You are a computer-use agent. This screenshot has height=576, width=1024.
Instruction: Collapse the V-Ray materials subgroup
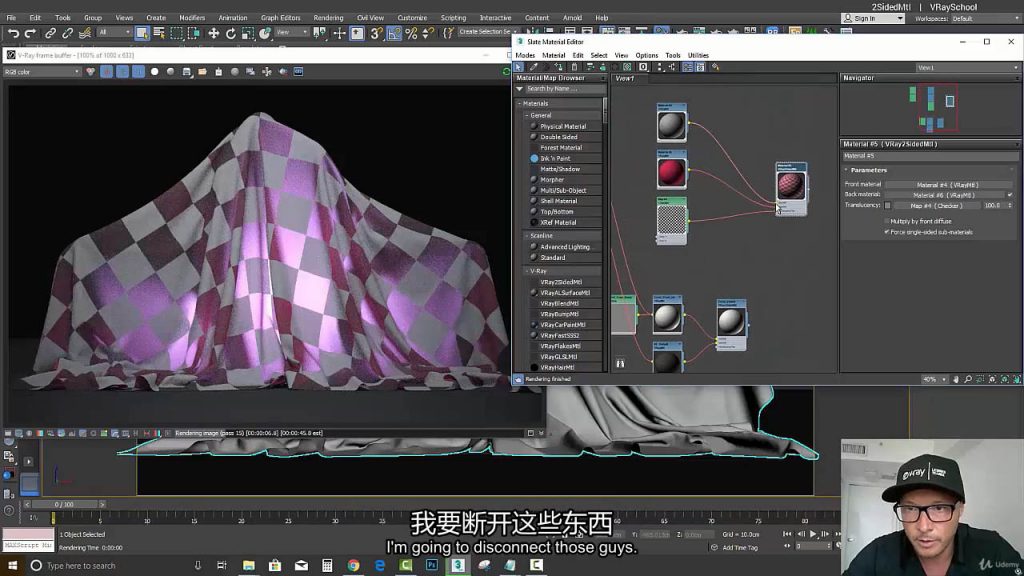[x=527, y=271]
